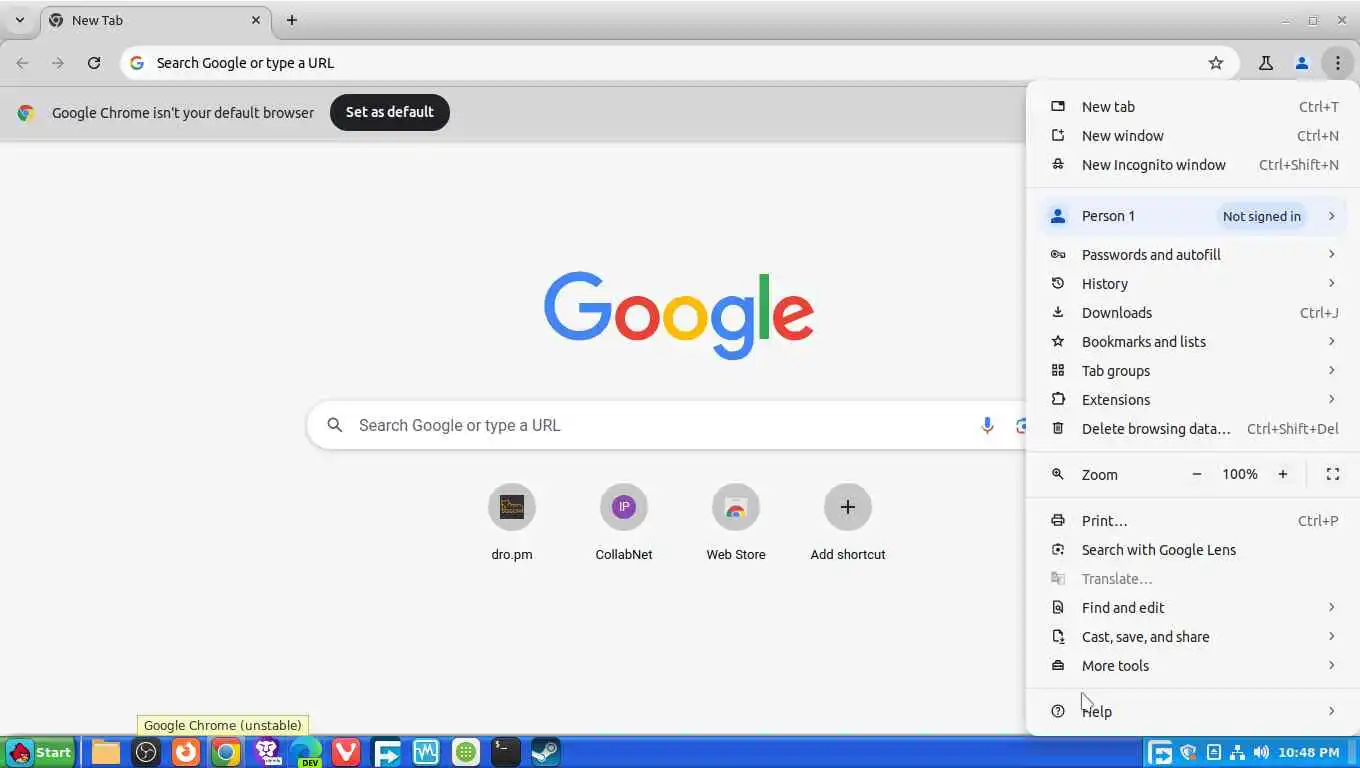Select Print from the menu
Viewport: 1360px width, 768px height.
coord(1193,521)
